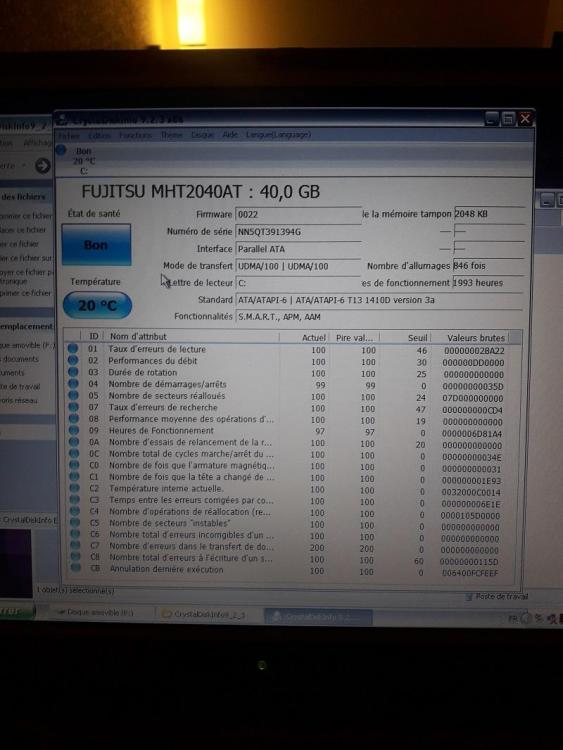Image resolution: width=563 pixels, height=750 pixels.
Task: Click status circle for row ID C1
Action: (x=74, y=476)
